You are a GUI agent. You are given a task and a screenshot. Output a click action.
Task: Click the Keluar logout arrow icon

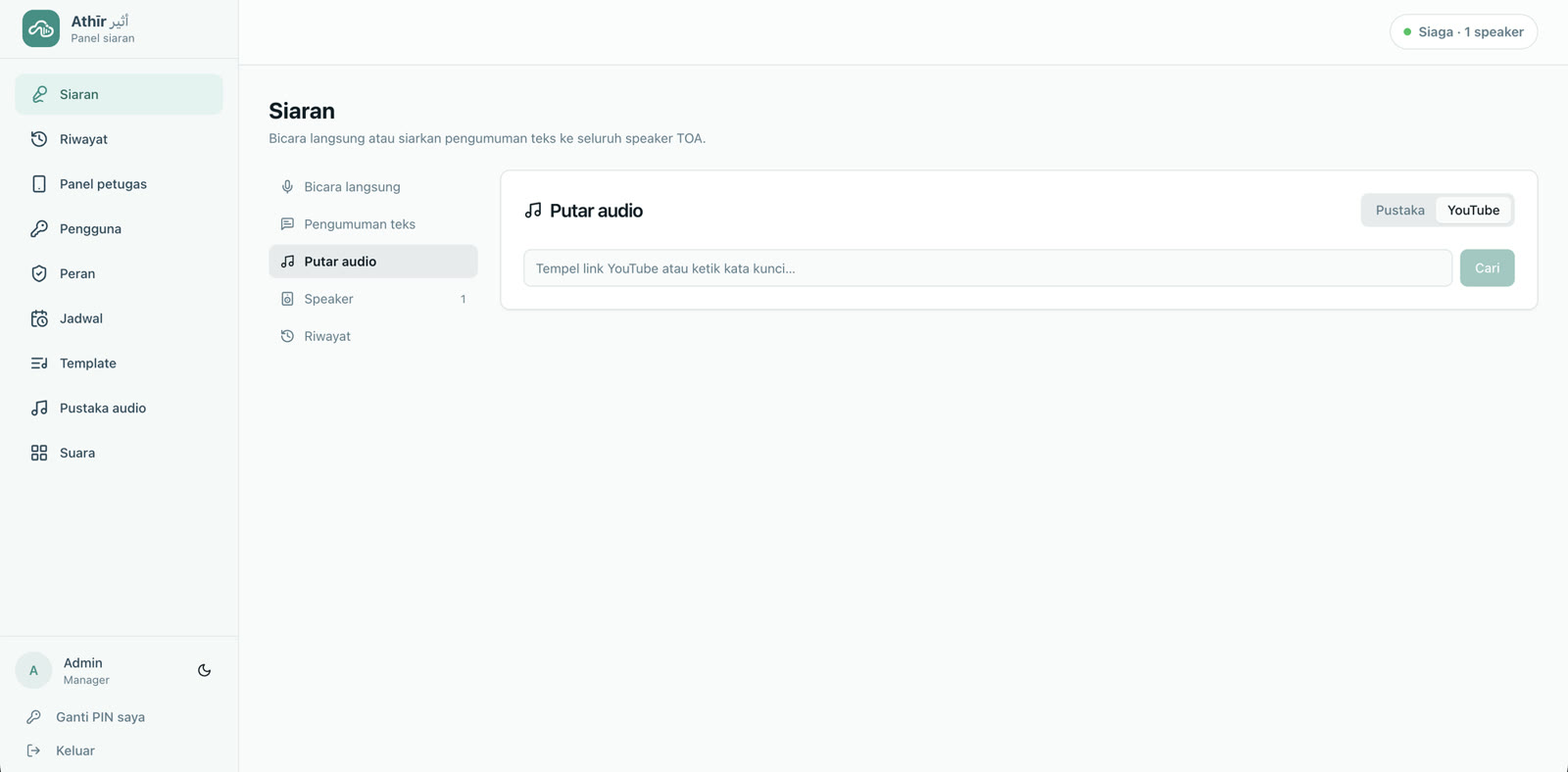pyautogui.click(x=33, y=750)
